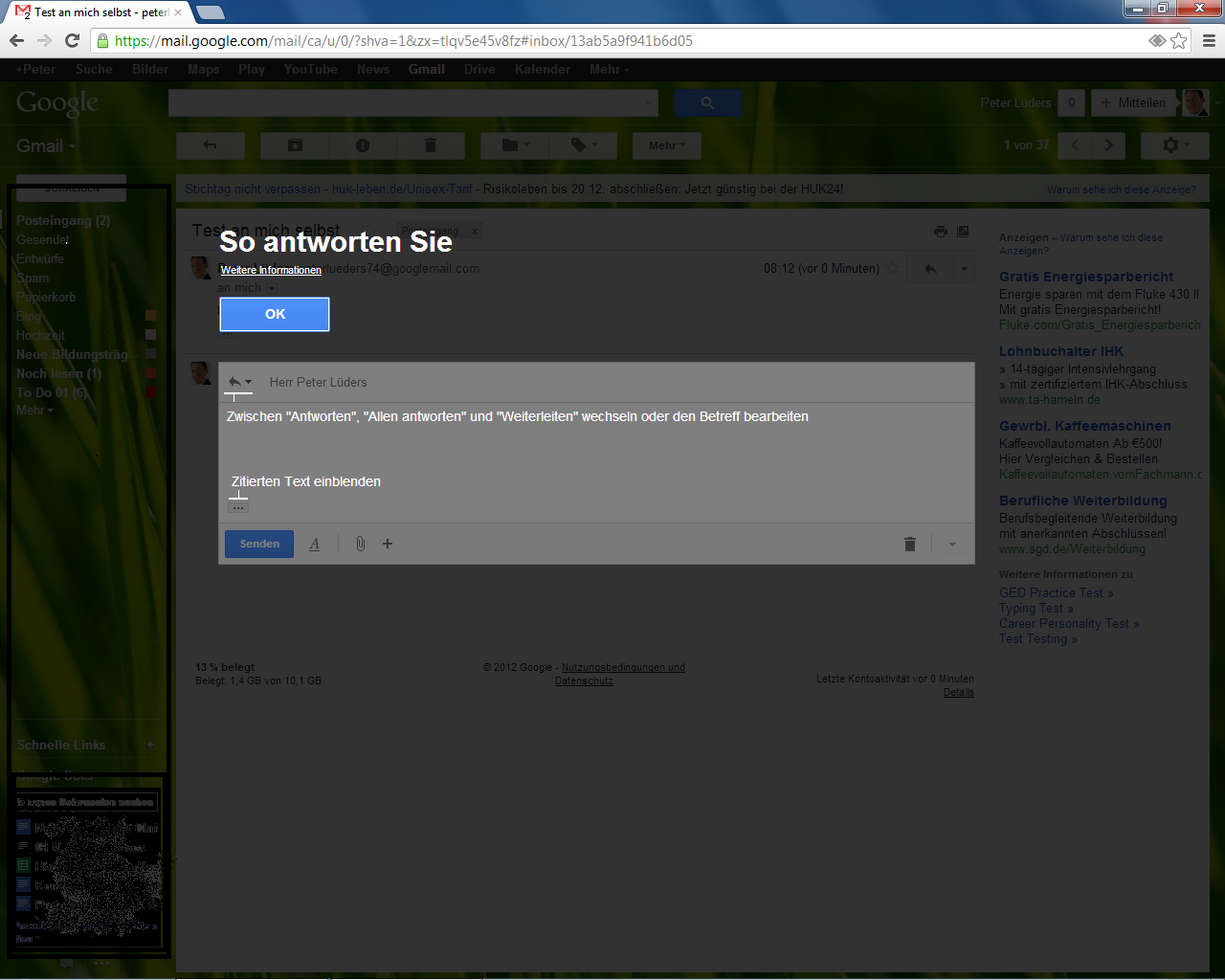Open the Lohnbuchhalter IHK ad
The height and width of the screenshot is (980, 1225).
pyautogui.click(x=1061, y=351)
